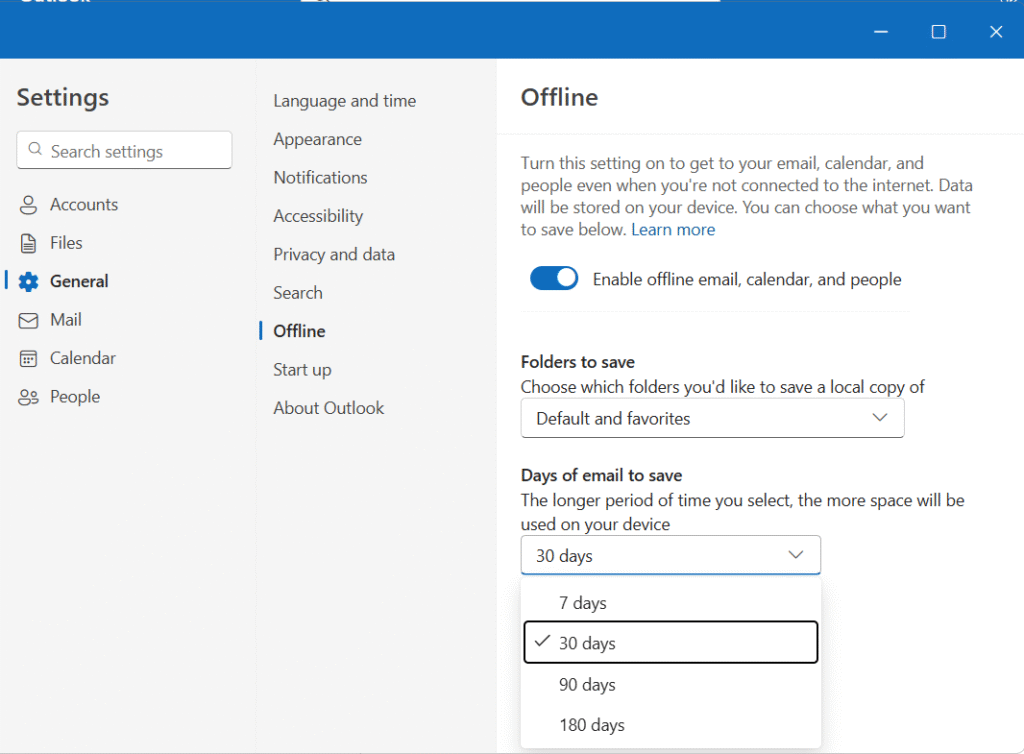Click the magnifier icon in search box
Viewport: 1024px width, 754px height.
36,151
